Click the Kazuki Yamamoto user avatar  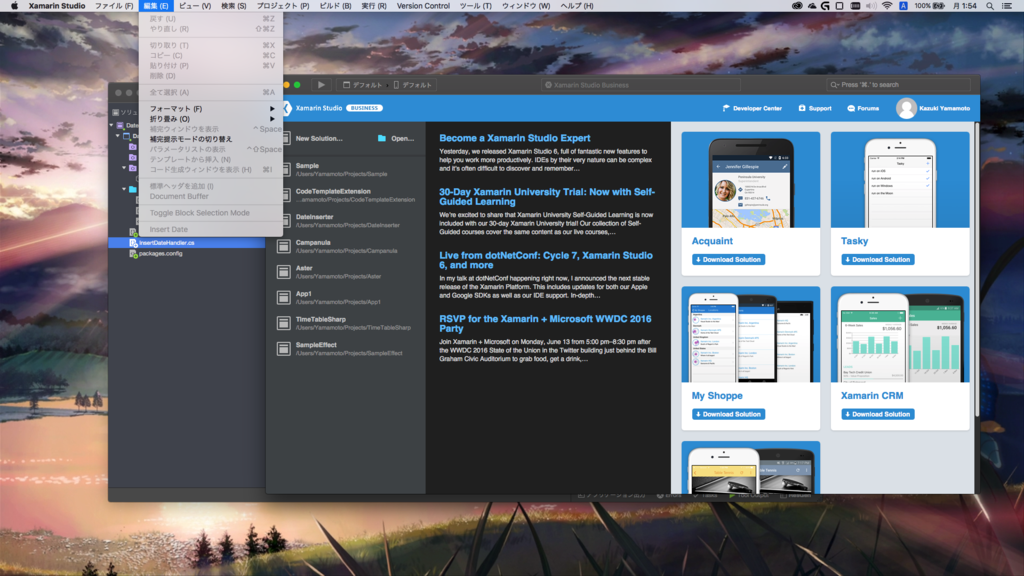(906, 108)
